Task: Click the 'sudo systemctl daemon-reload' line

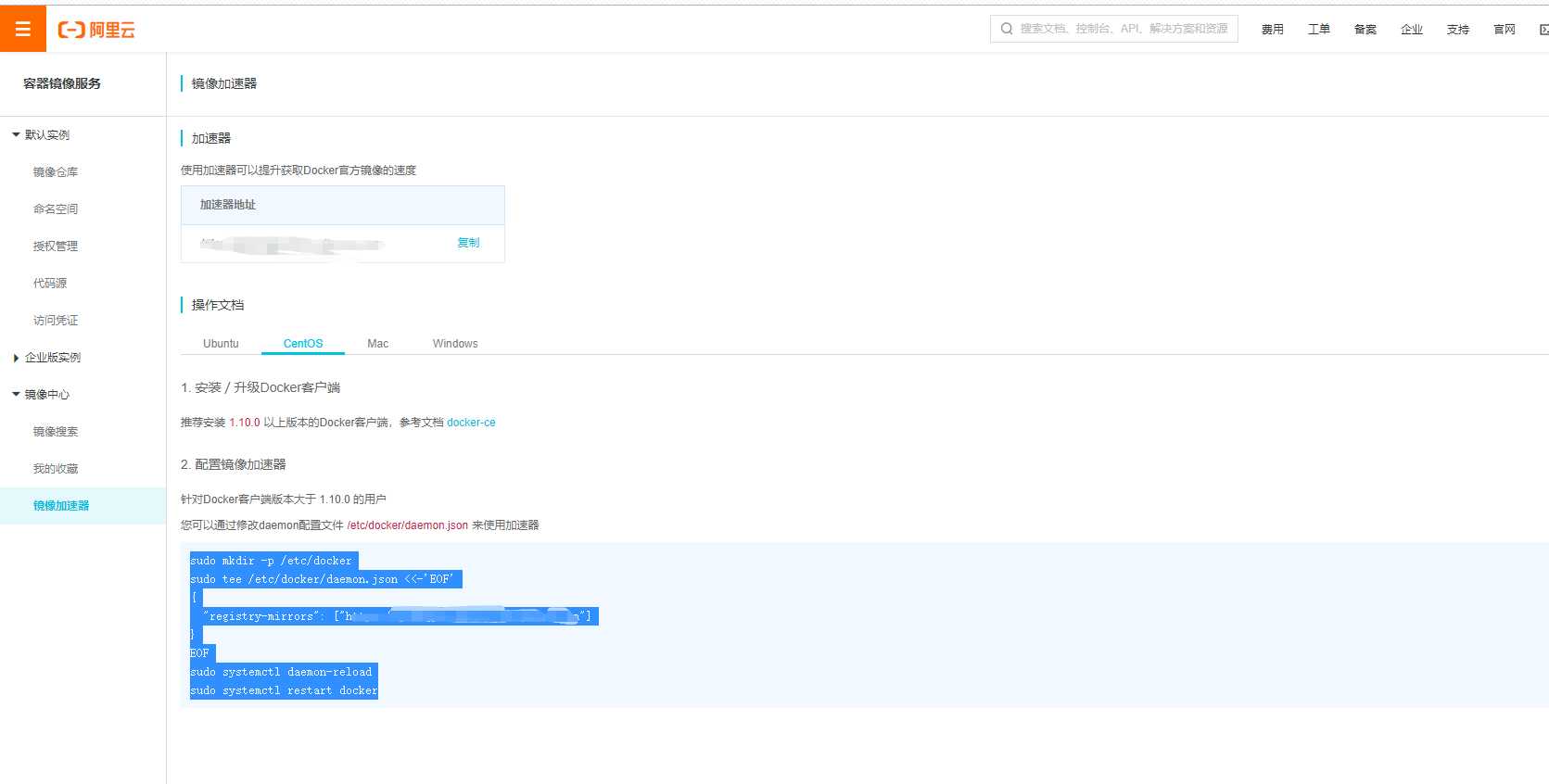Action: [x=282, y=672]
